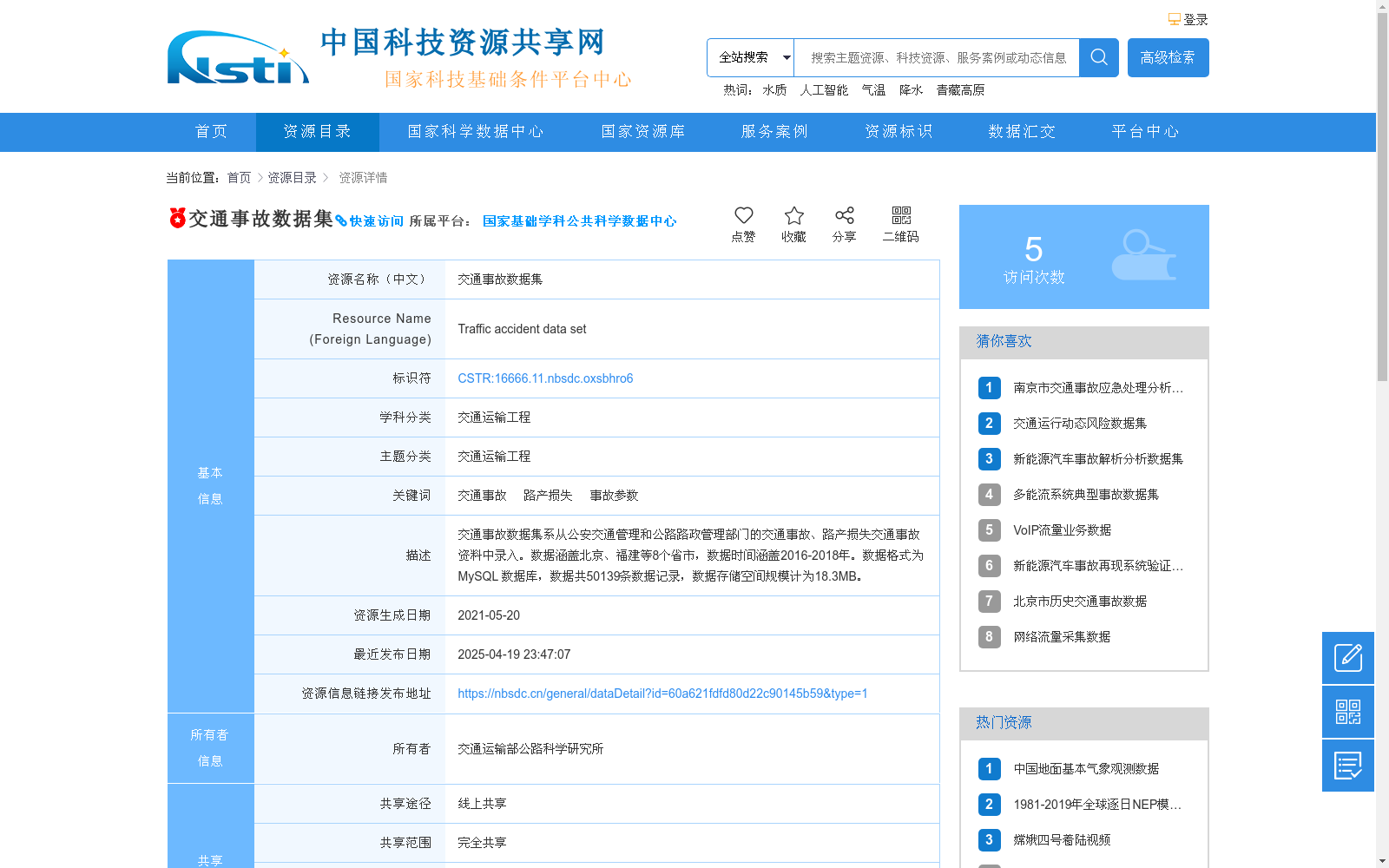Screen dimensions: 1389x868
Task: Open the 二维码 QR code icon
Action: click(x=901, y=215)
